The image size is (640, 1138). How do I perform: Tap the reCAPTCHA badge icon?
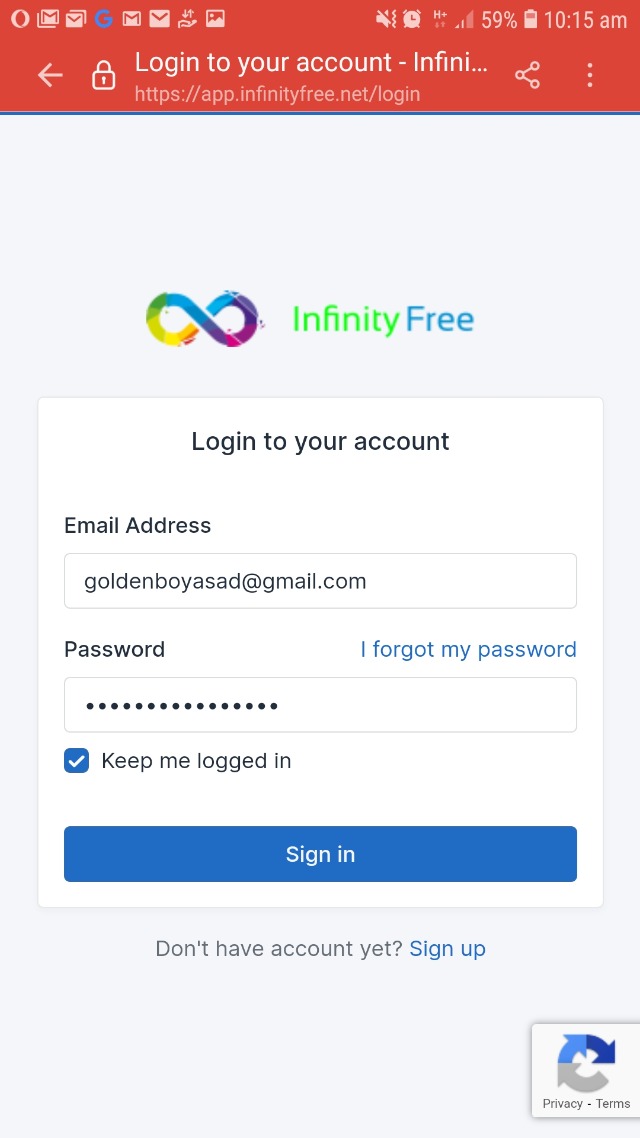pos(585,1062)
